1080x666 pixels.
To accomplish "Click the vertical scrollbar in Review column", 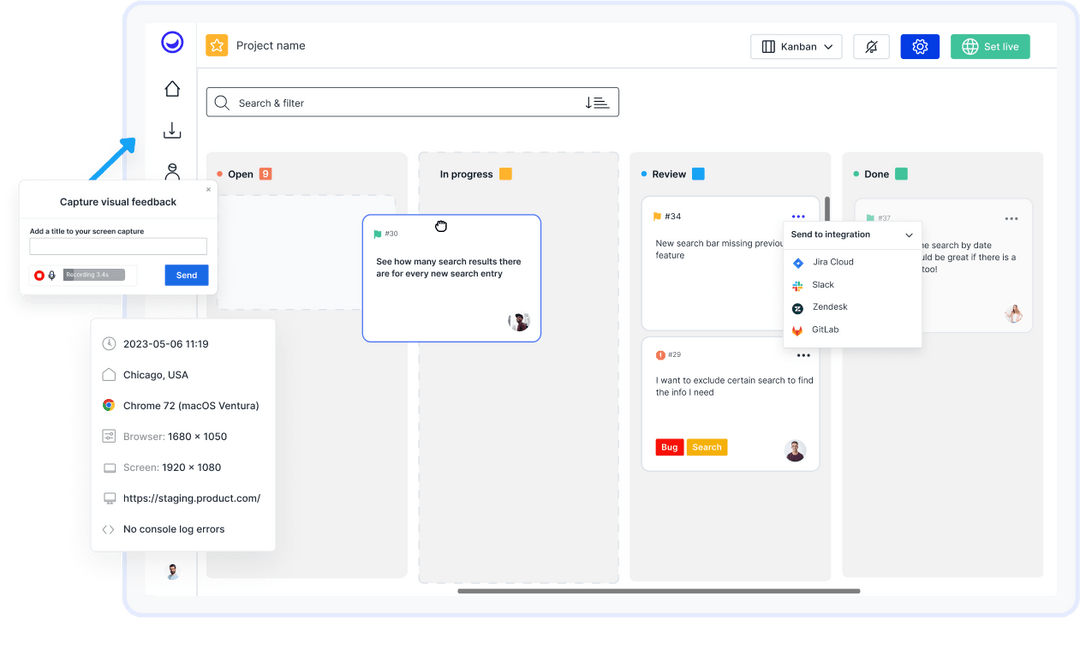I will (x=827, y=209).
